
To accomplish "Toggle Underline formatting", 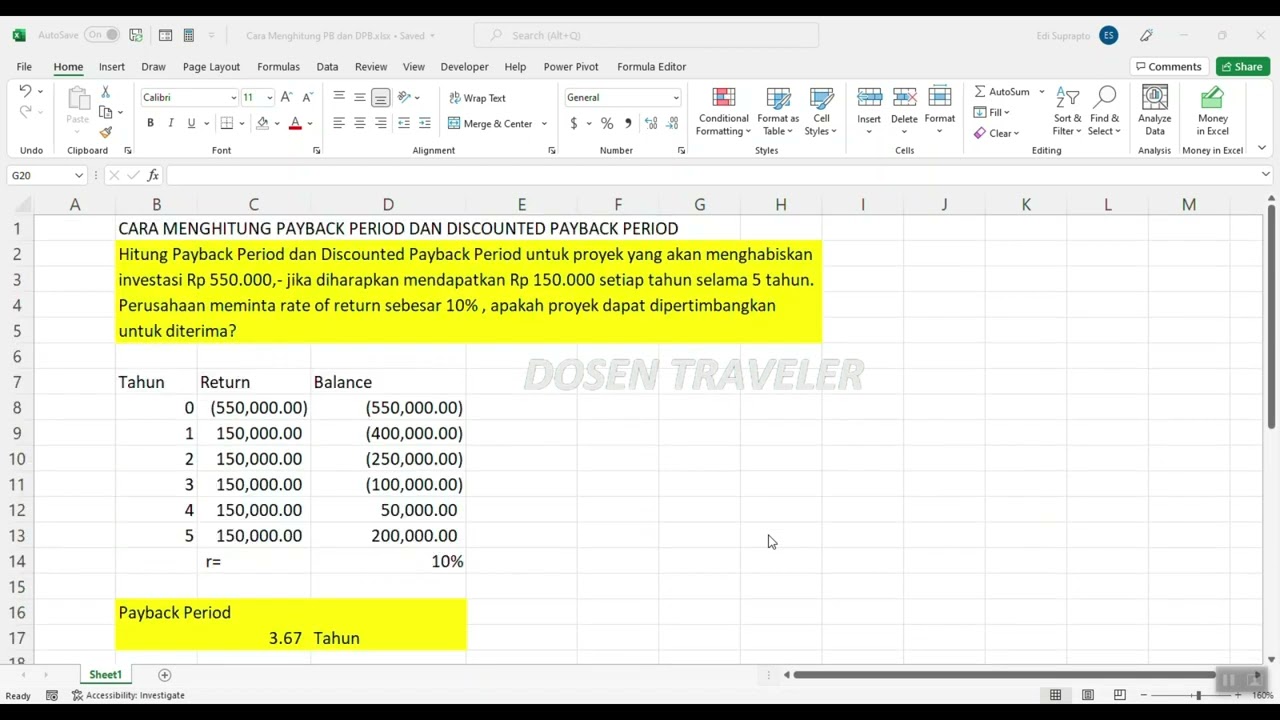I will click(191, 123).
